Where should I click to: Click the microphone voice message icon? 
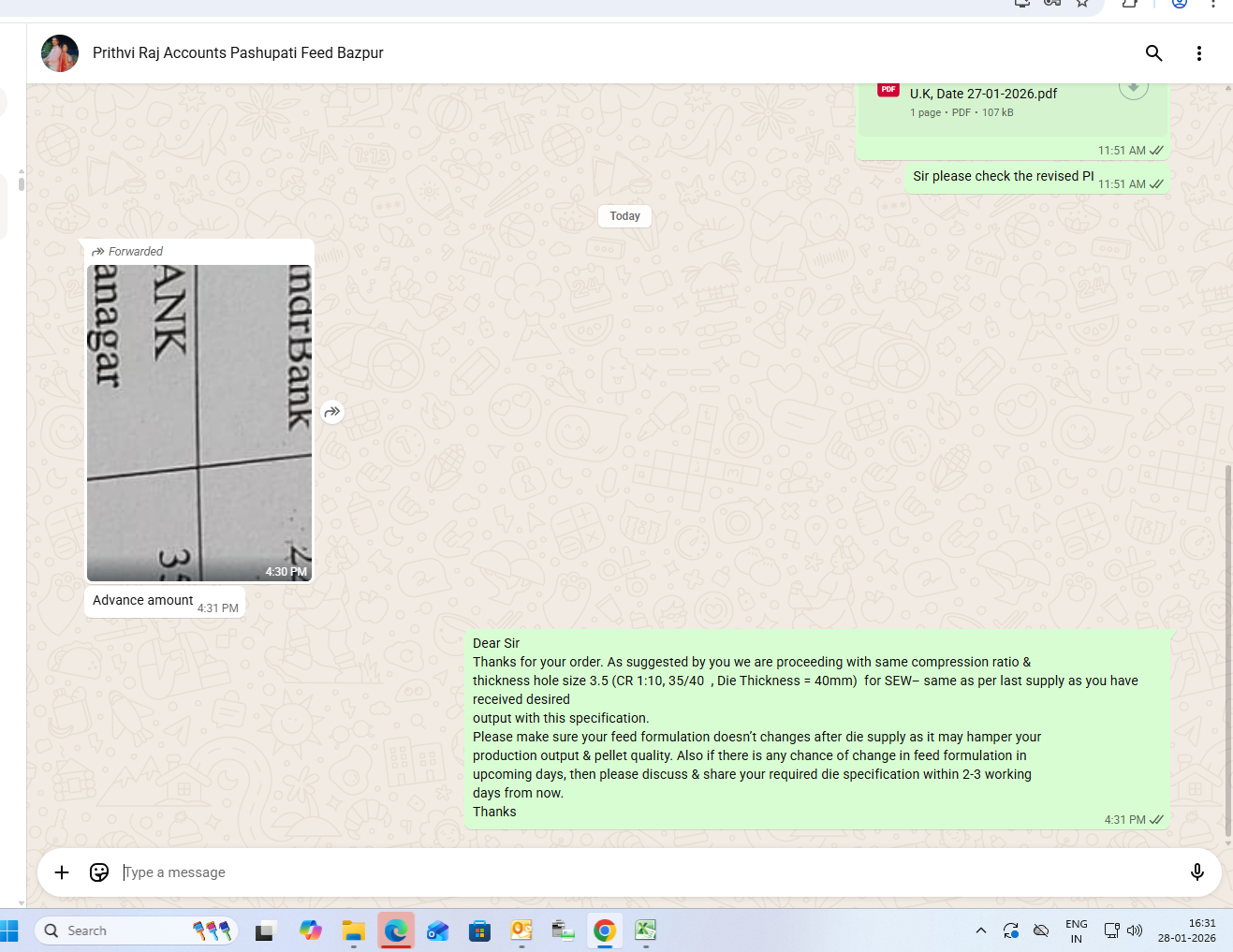pos(1196,872)
